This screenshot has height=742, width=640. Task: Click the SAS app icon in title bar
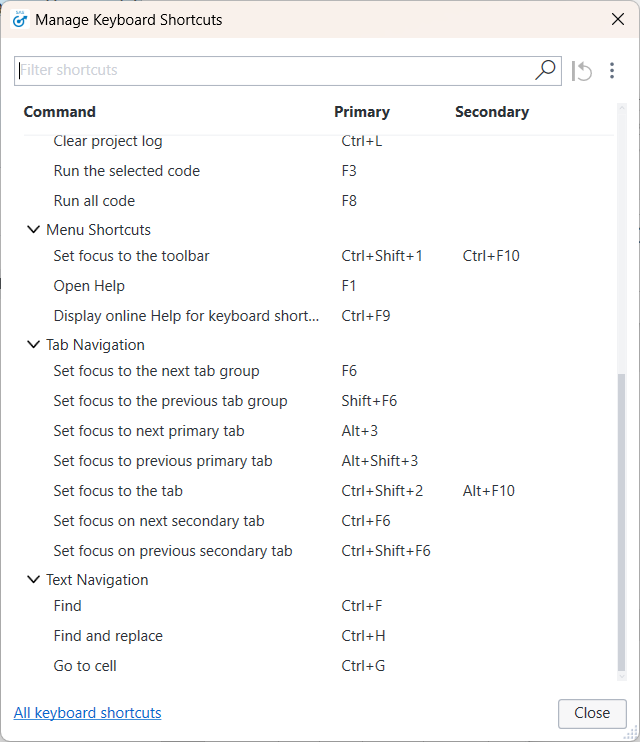[19, 19]
